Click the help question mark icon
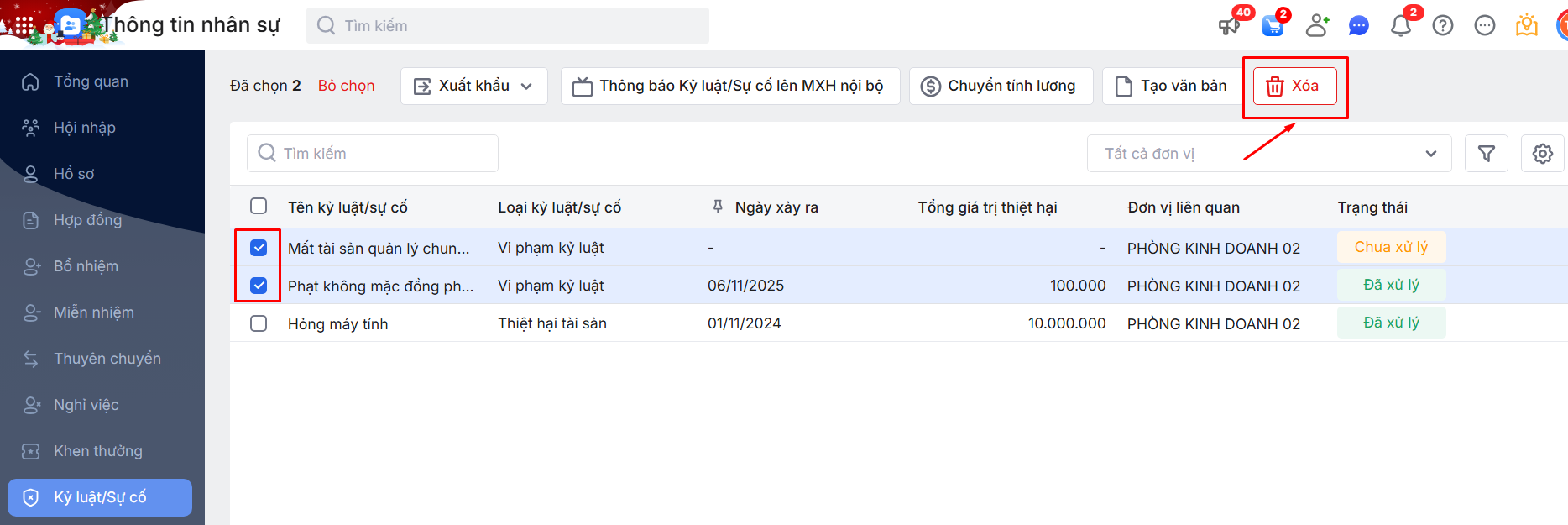 coord(1442,26)
